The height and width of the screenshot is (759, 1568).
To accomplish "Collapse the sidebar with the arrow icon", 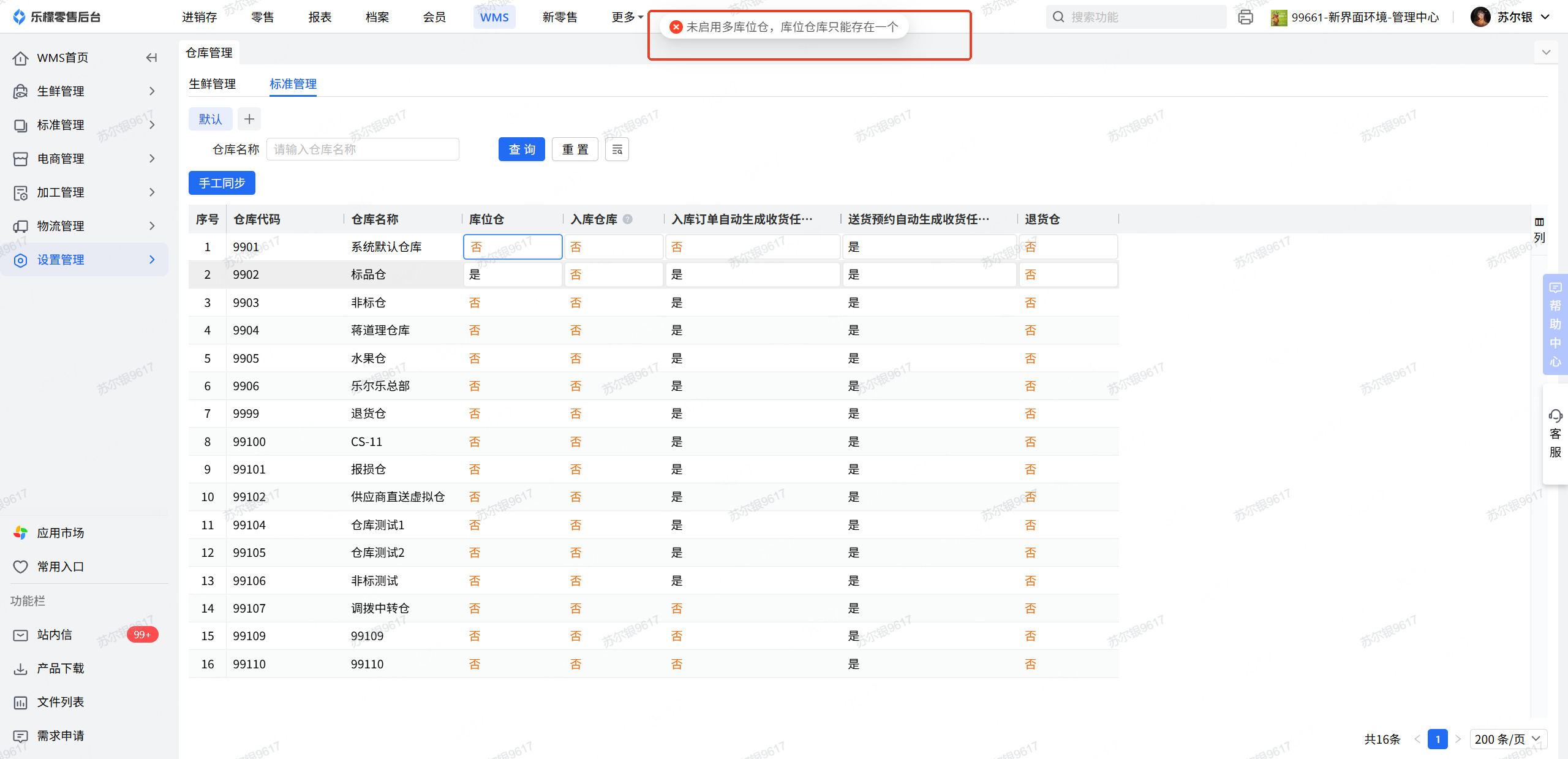I will coord(151,58).
